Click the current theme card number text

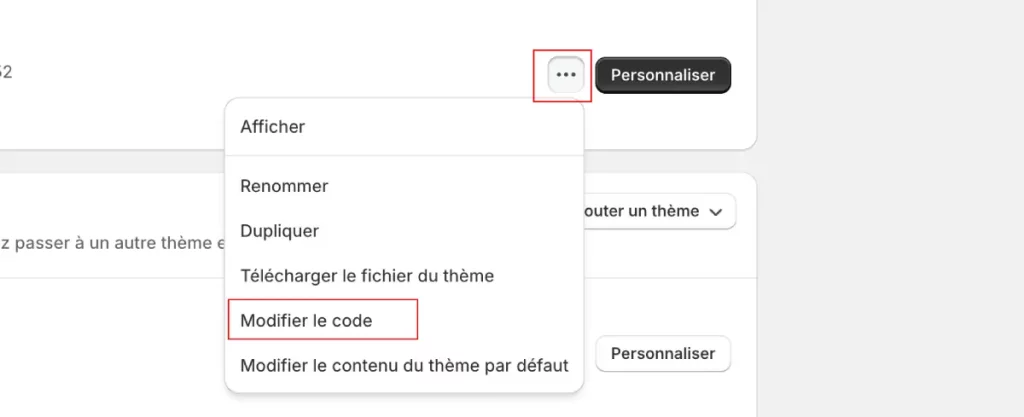pyautogui.click(x=6, y=72)
